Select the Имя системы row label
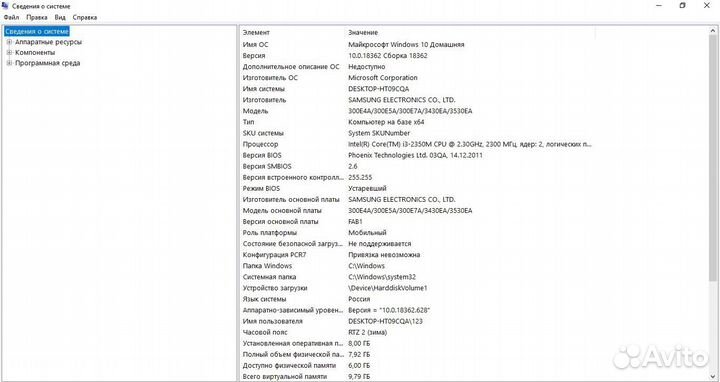The height and width of the screenshot is (382, 720). click(x=264, y=89)
